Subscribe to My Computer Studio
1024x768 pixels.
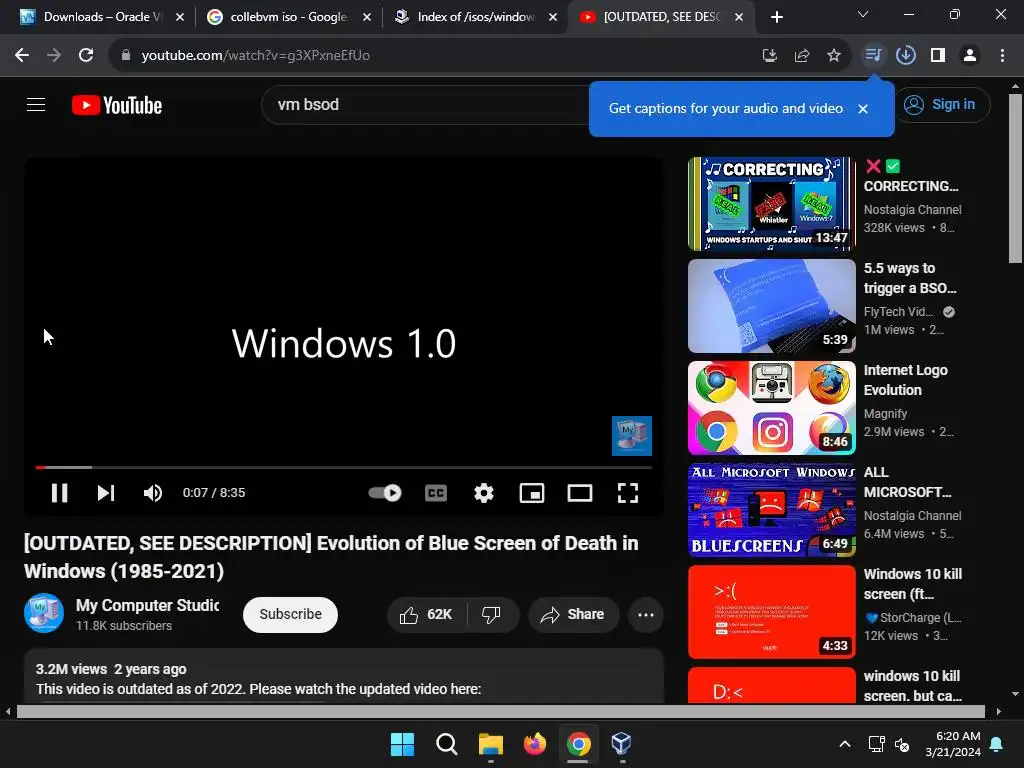[291, 615]
